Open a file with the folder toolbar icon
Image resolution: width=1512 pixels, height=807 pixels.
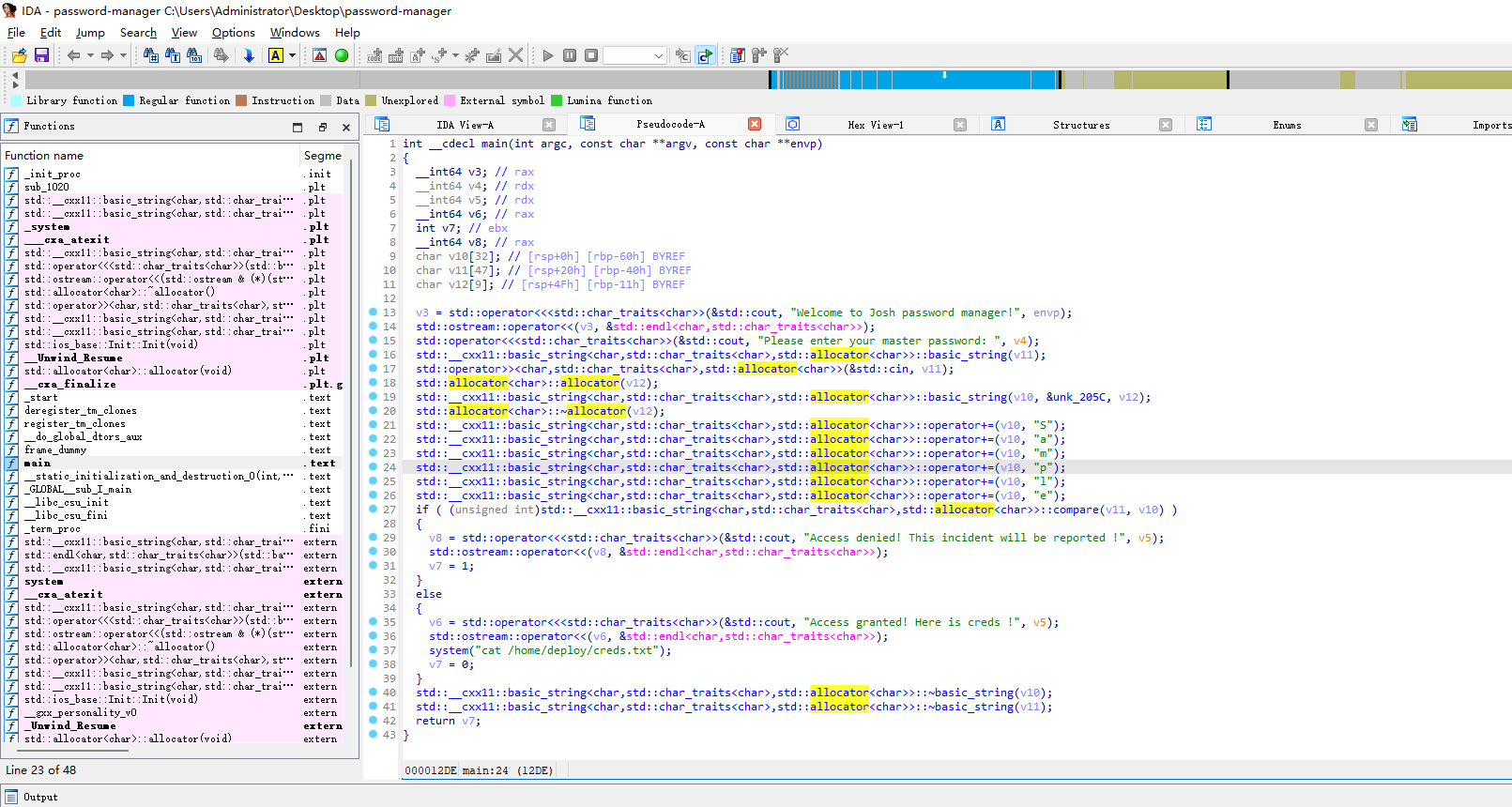pyautogui.click(x=19, y=55)
